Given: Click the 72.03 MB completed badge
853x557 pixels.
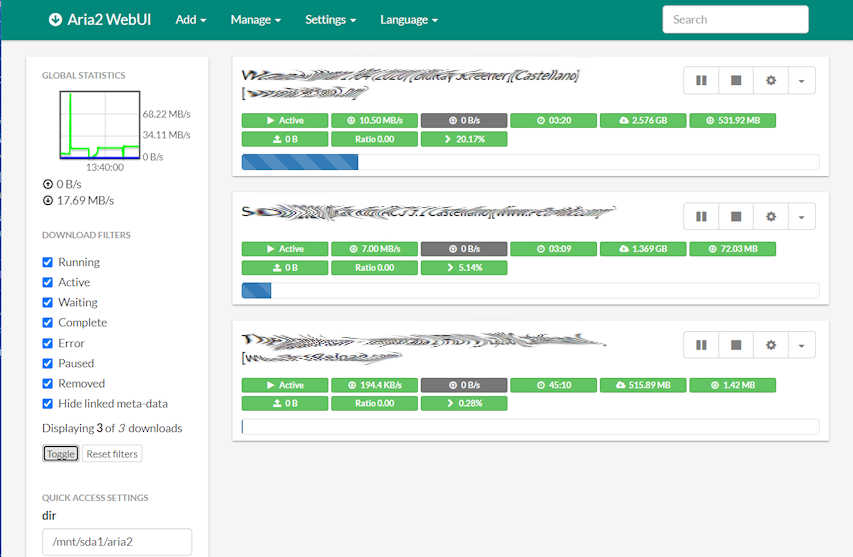Looking at the screenshot, I should 733,249.
